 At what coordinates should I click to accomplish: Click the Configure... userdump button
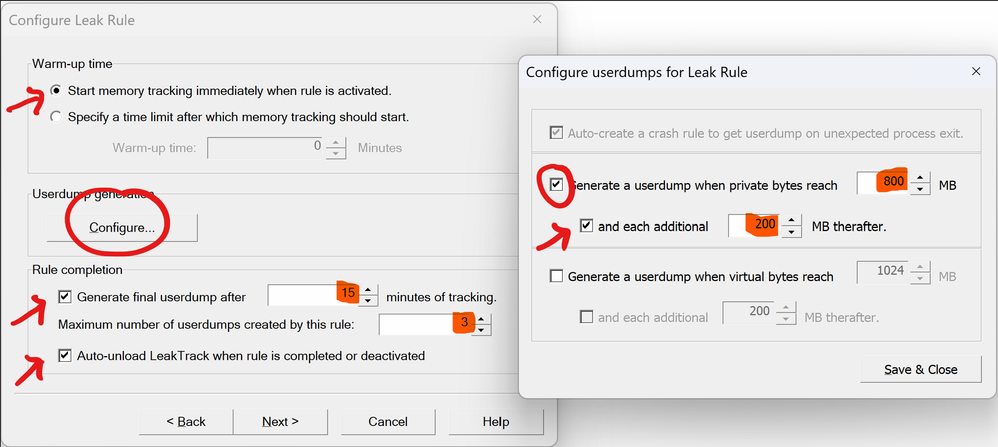coord(122,228)
